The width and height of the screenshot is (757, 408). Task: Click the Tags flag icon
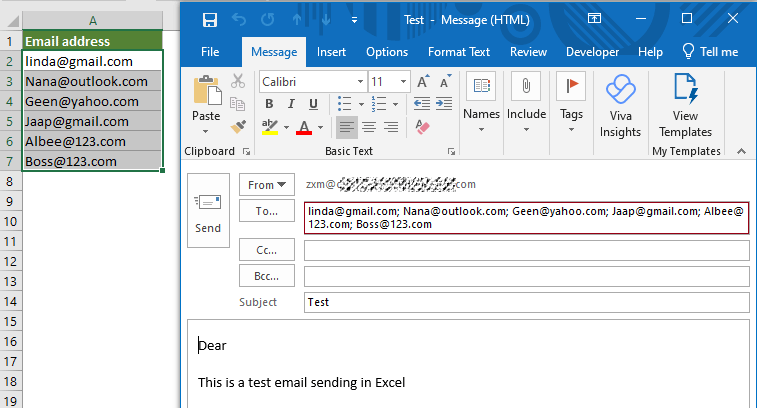coord(571,86)
